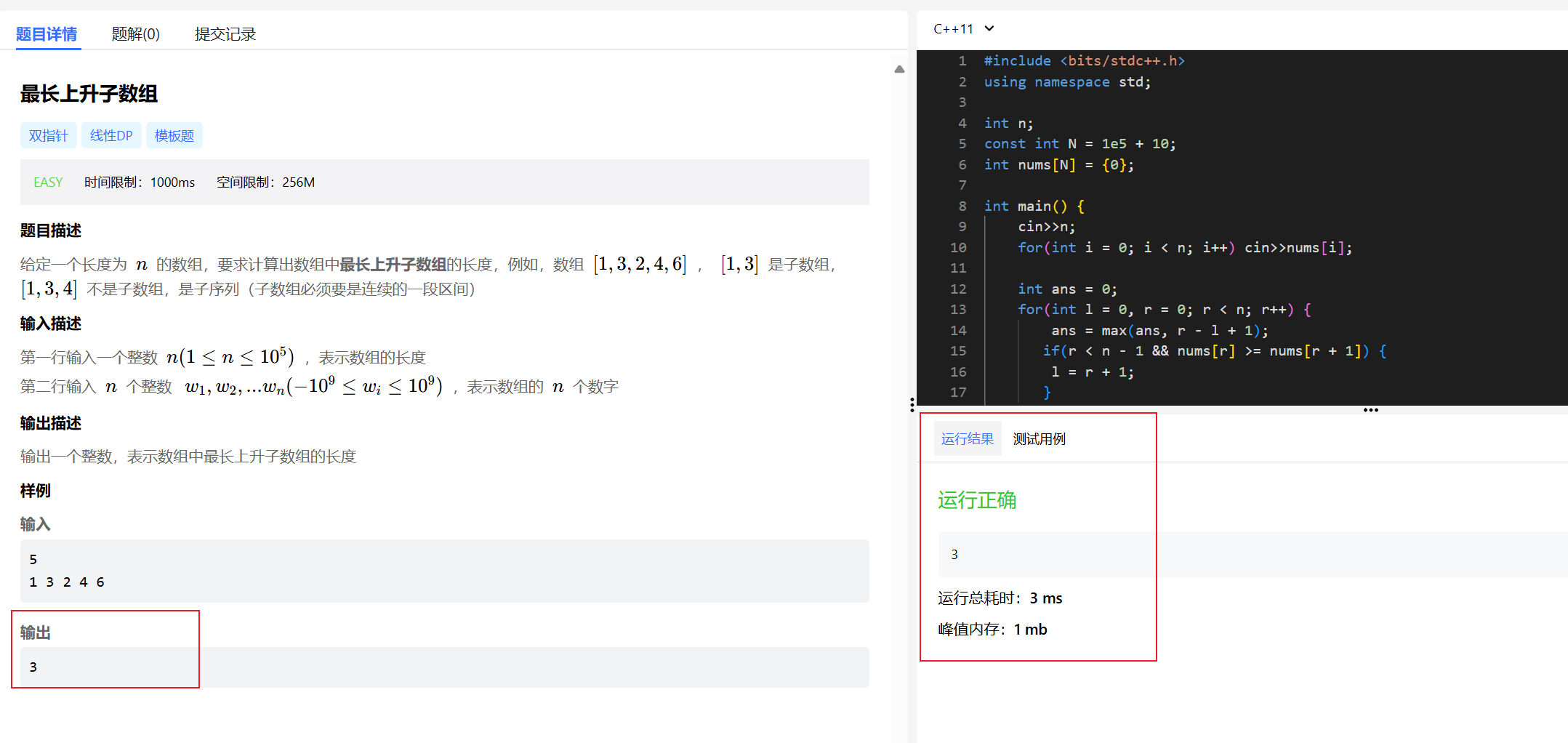Select the 题目详情 tab
1568x743 pixels.
click(47, 34)
